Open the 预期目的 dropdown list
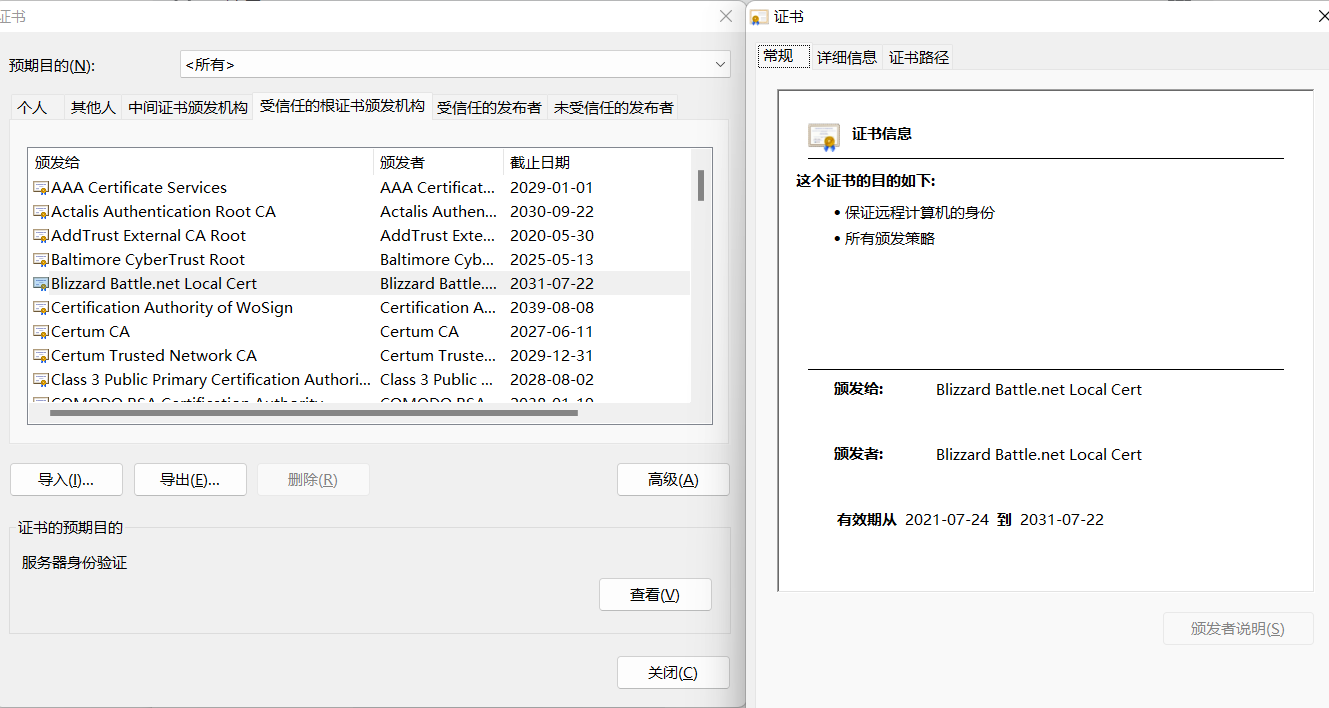The height and width of the screenshot is (708, 1329). (x=455, y=64)
